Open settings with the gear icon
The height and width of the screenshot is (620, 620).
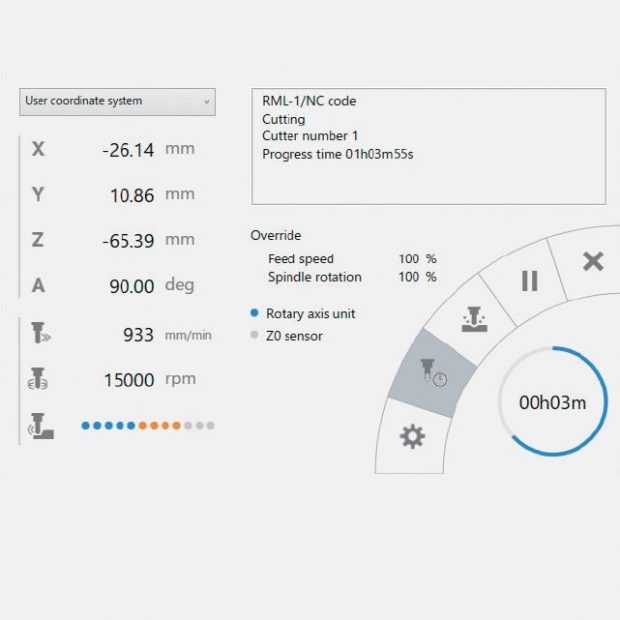point(412,437)
